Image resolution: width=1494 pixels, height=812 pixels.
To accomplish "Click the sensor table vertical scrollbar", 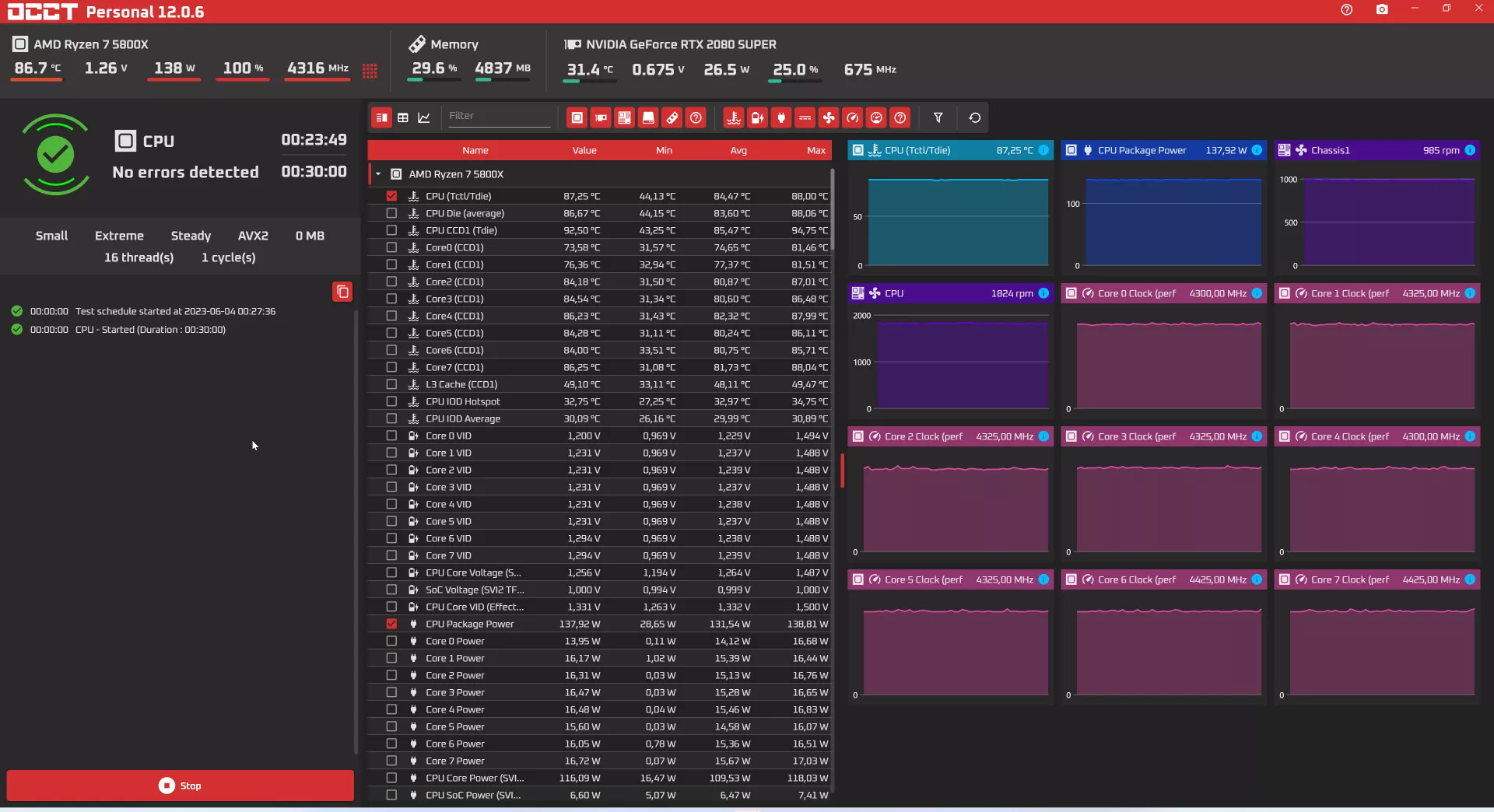I will (832, 210).
